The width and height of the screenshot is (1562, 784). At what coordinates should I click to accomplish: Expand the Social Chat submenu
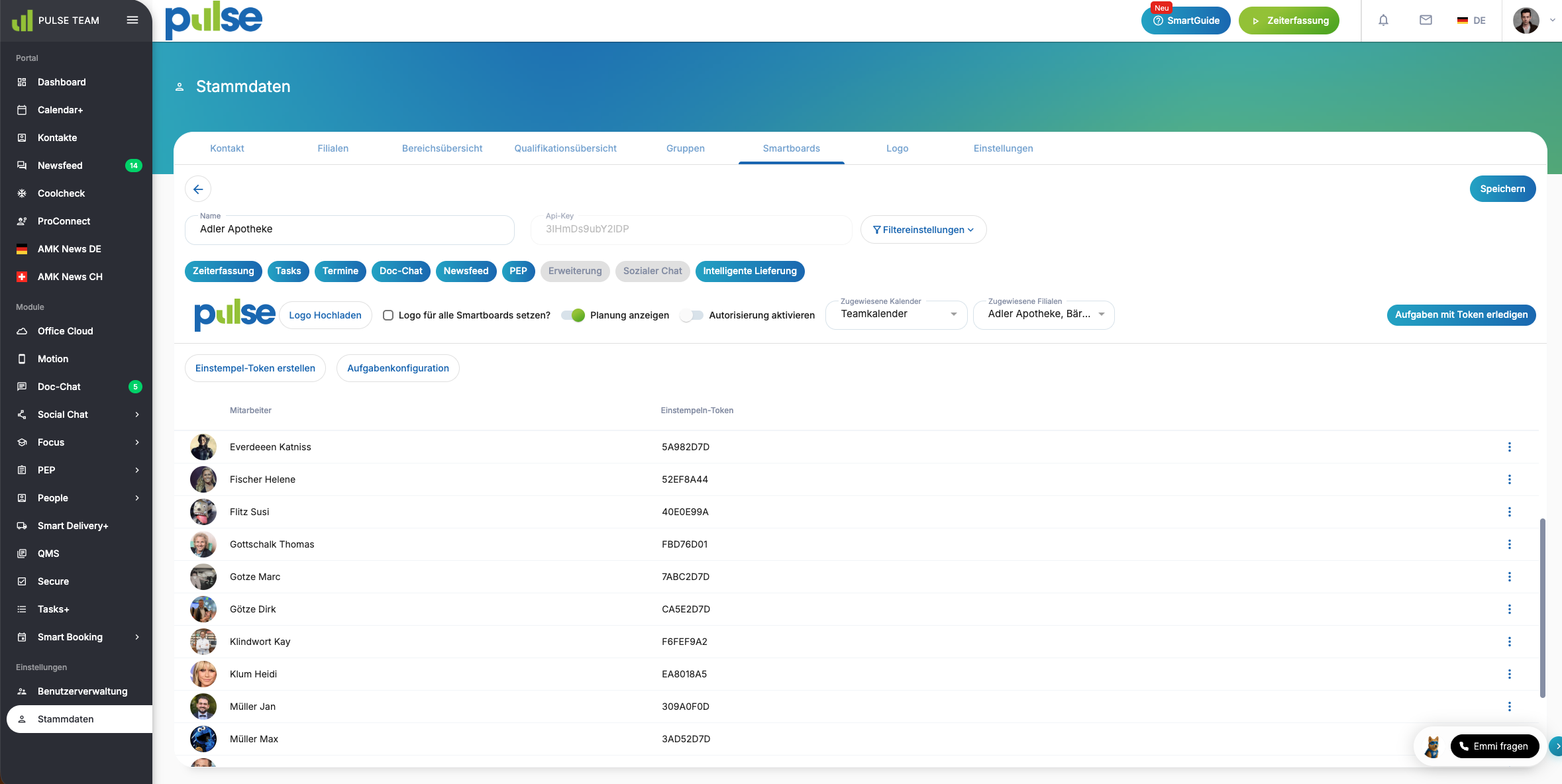pyautogui.click(x=137, y=415)
